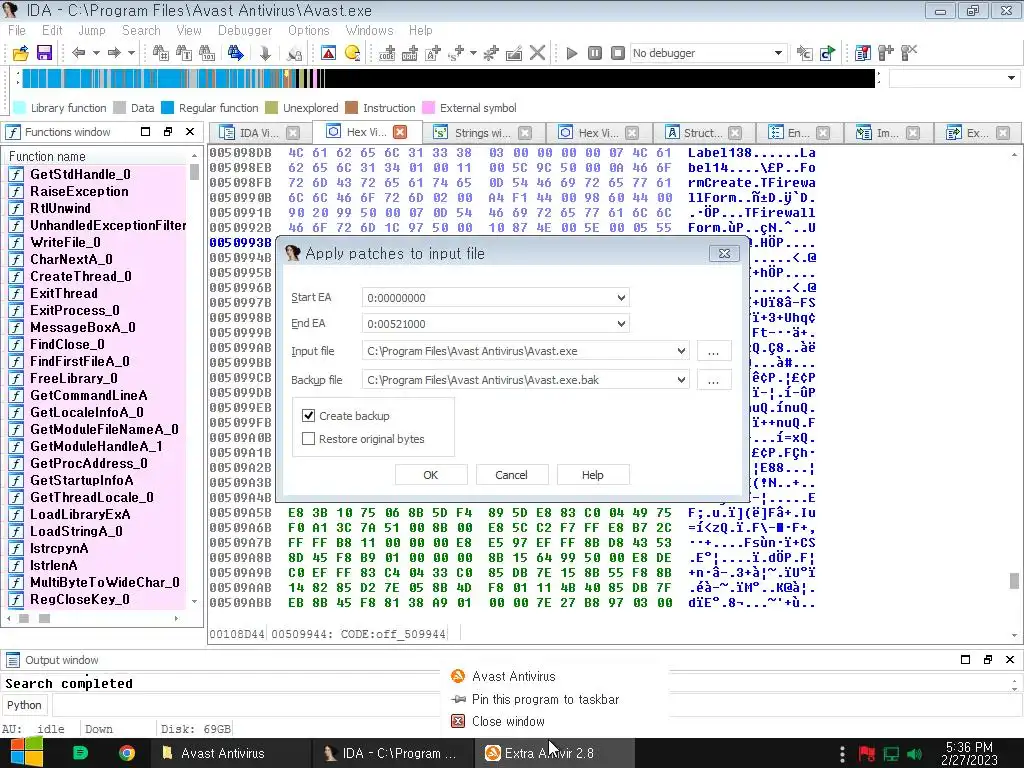Click the convert to ASCII string icon
The image size is (1024, 768).
(x=433, y=53)
